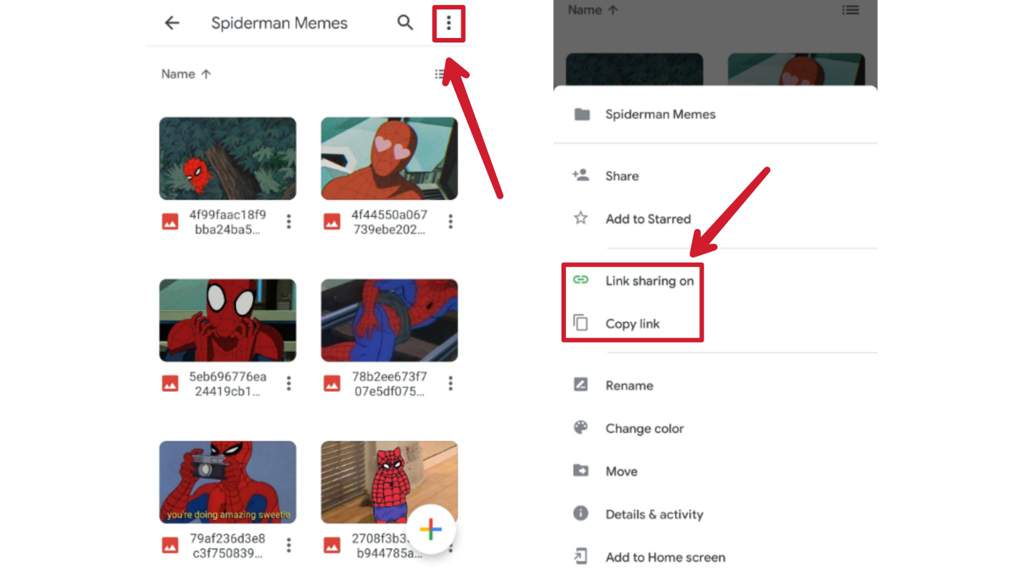Click image file icon beside 4f44550a067

tap(332, 221)
